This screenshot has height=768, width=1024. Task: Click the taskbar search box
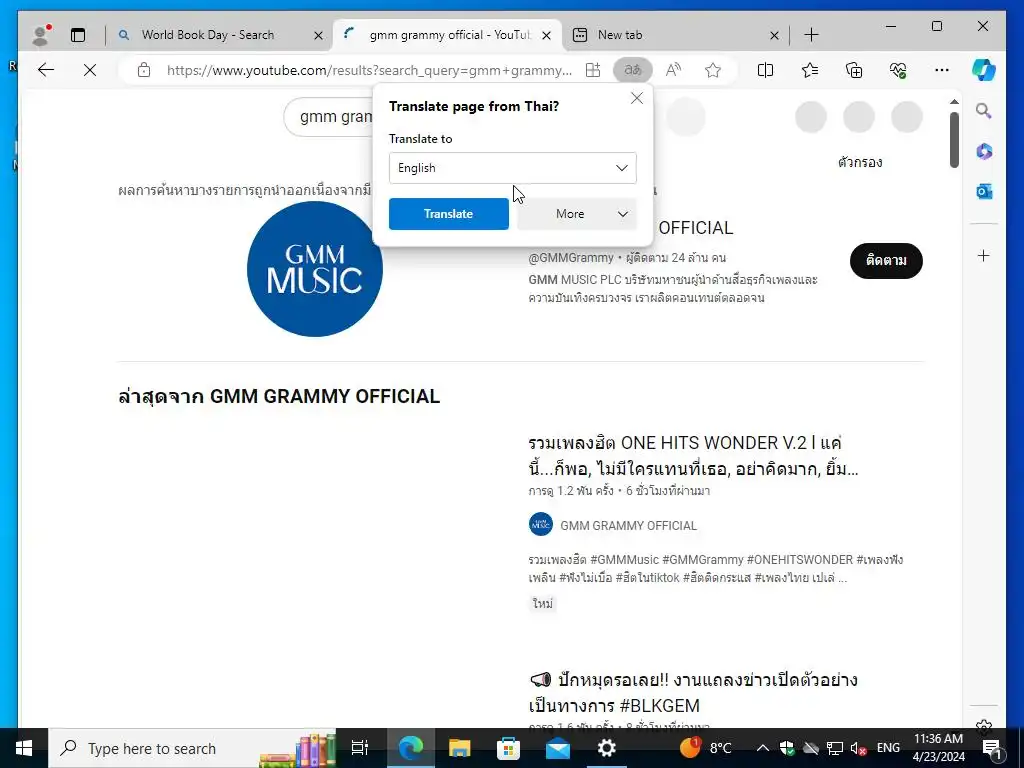click(x=193, y=748)
